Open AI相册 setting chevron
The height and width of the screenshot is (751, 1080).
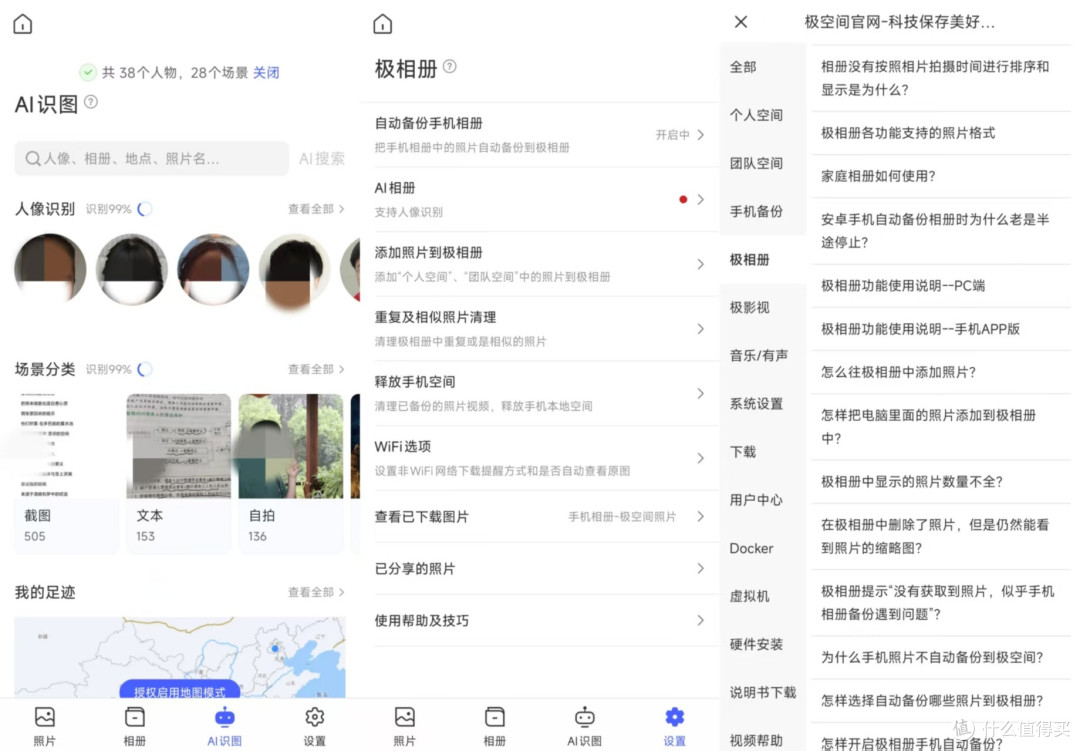(x=700, y=200)
